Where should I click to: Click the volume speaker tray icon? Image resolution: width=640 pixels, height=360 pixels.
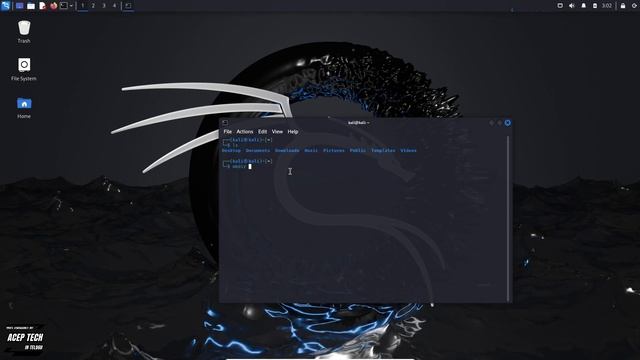tap(571, 6)
